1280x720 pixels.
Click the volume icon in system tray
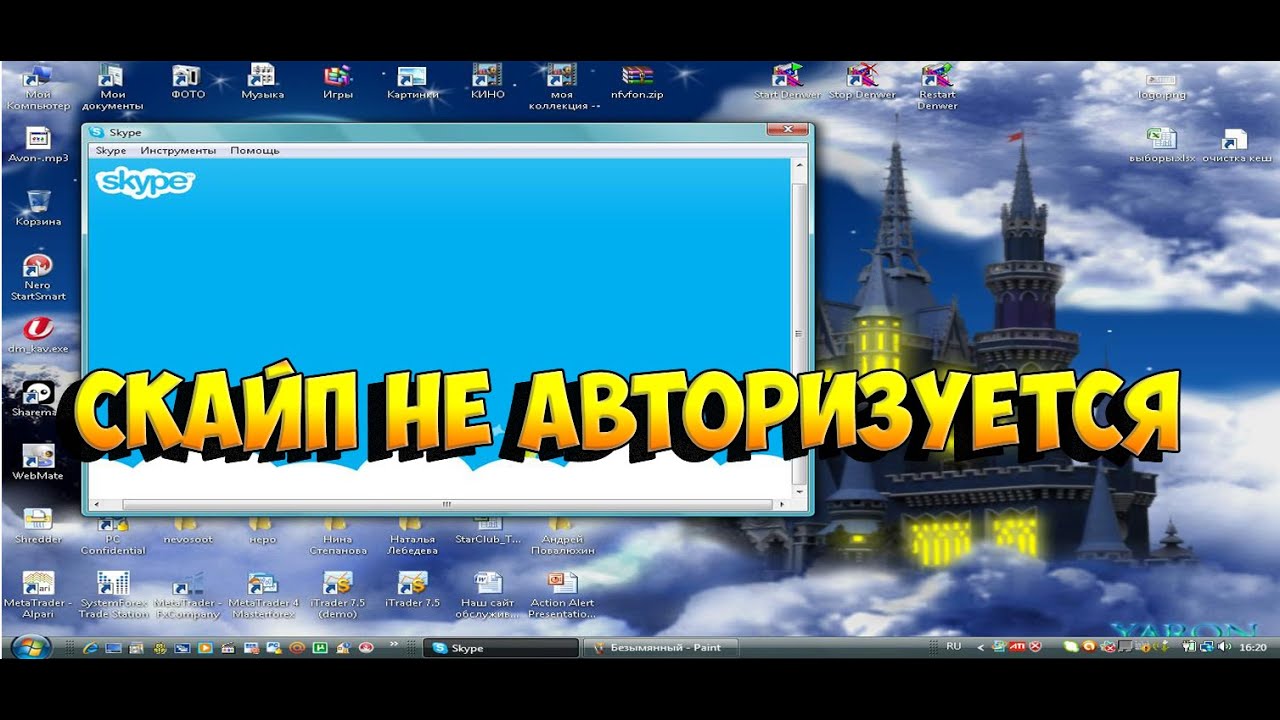point(1223,647)
